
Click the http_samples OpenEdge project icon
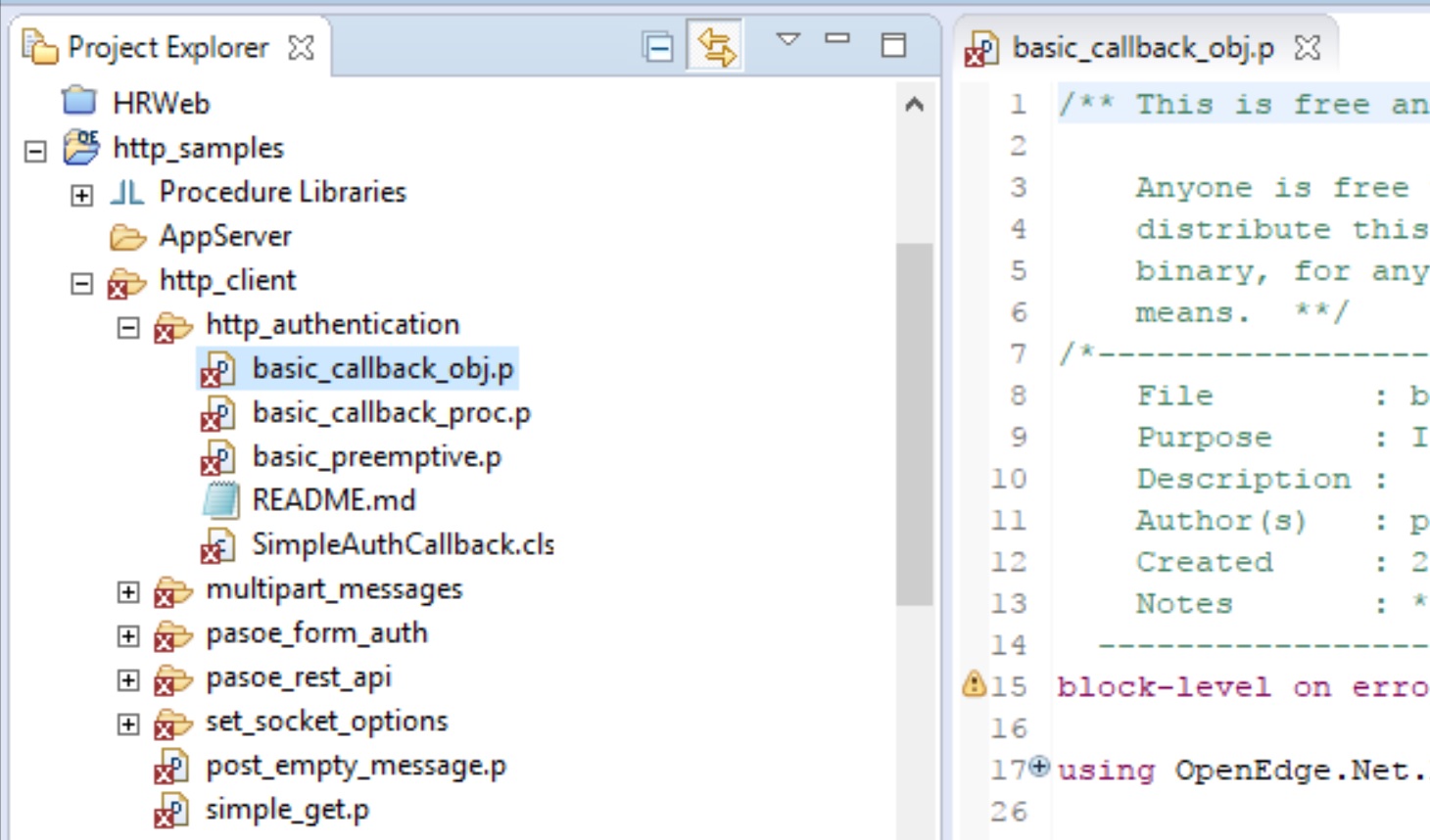click(81, 147)
